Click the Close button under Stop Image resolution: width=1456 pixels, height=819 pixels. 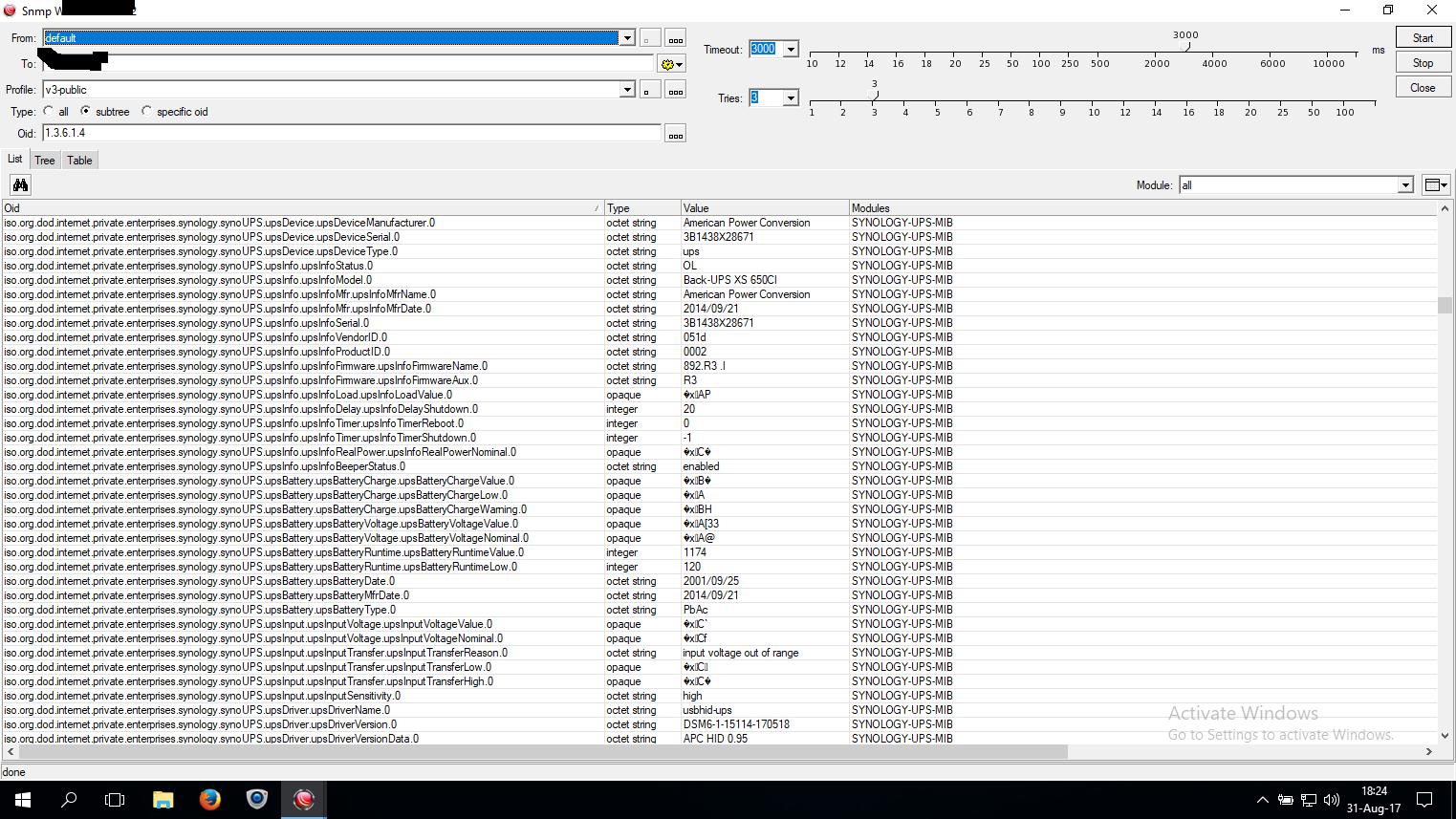[1423, 88]
